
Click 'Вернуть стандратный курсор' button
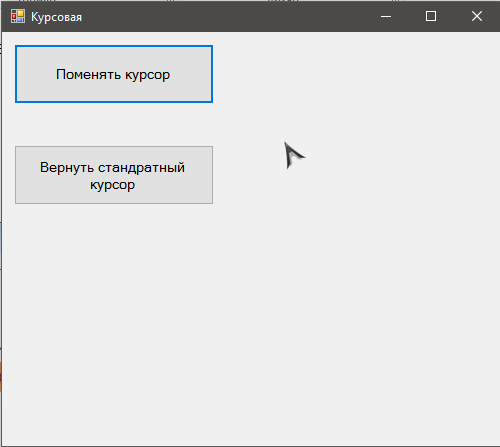click(114, 175)
